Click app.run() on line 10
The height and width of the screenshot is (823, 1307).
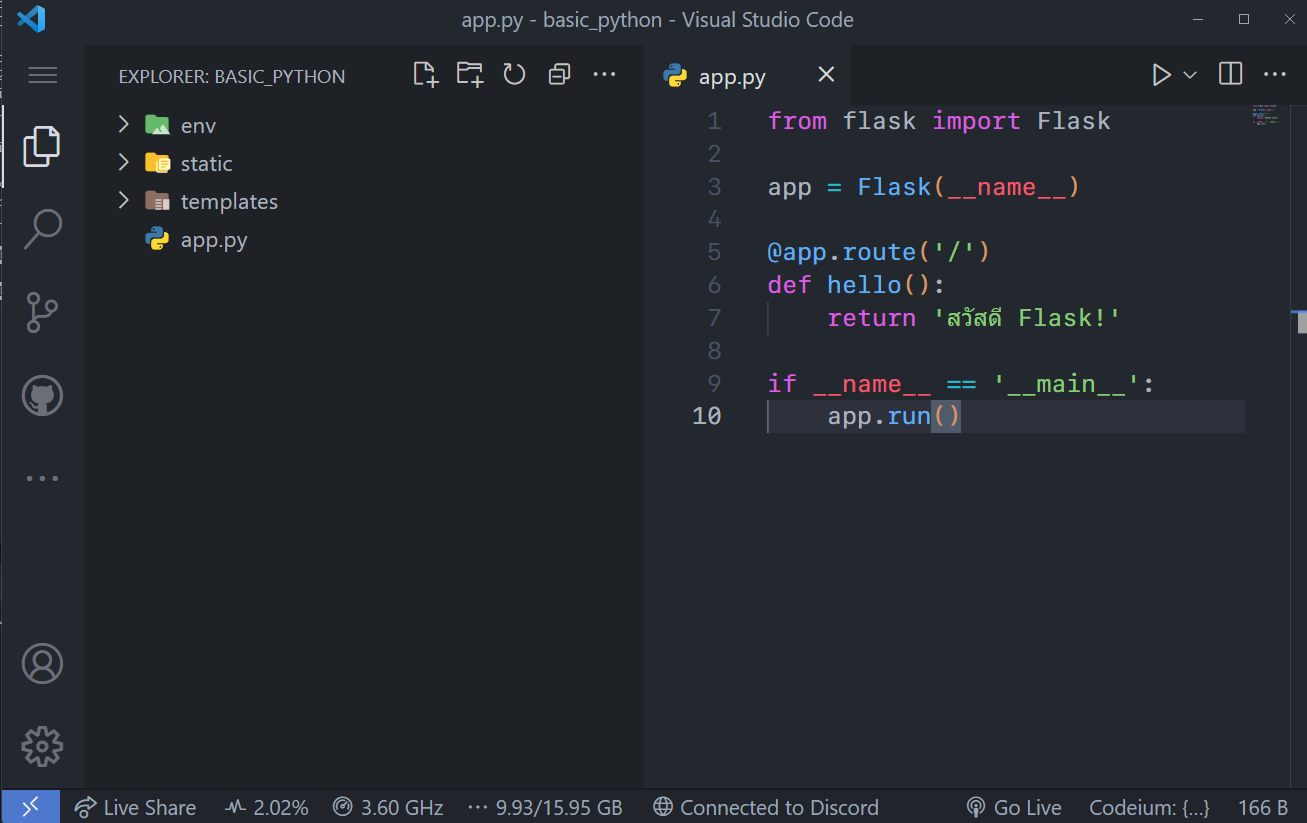pos(894,416)
